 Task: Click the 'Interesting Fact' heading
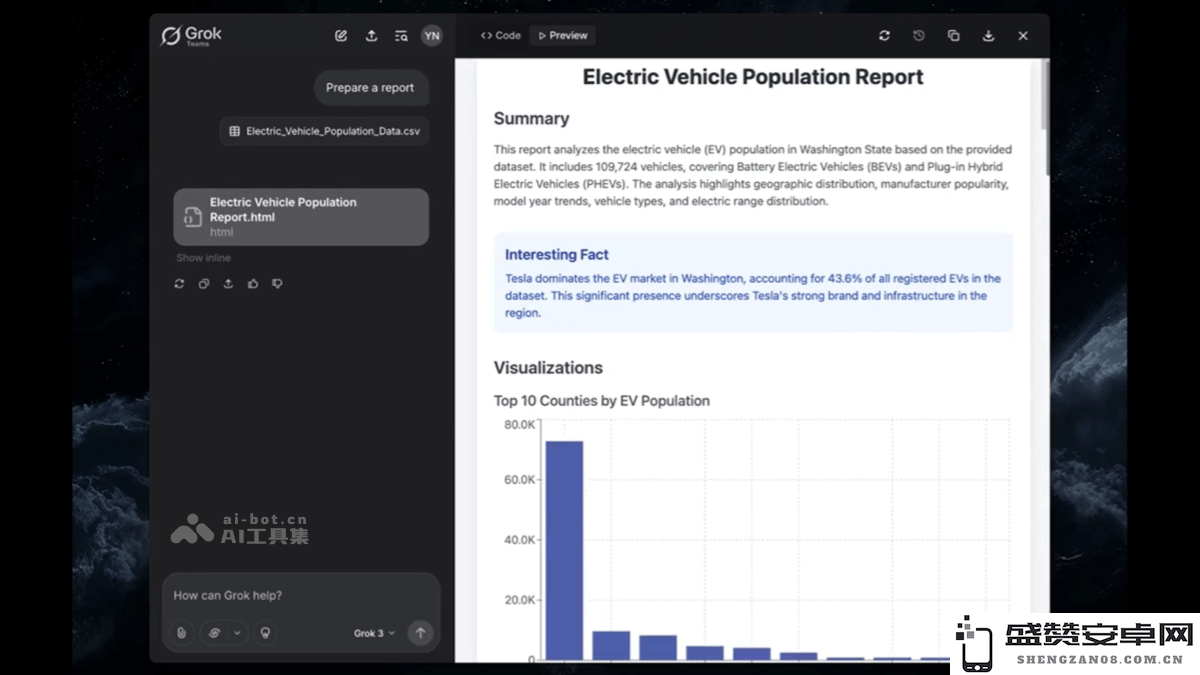click(x=556, y=255)
